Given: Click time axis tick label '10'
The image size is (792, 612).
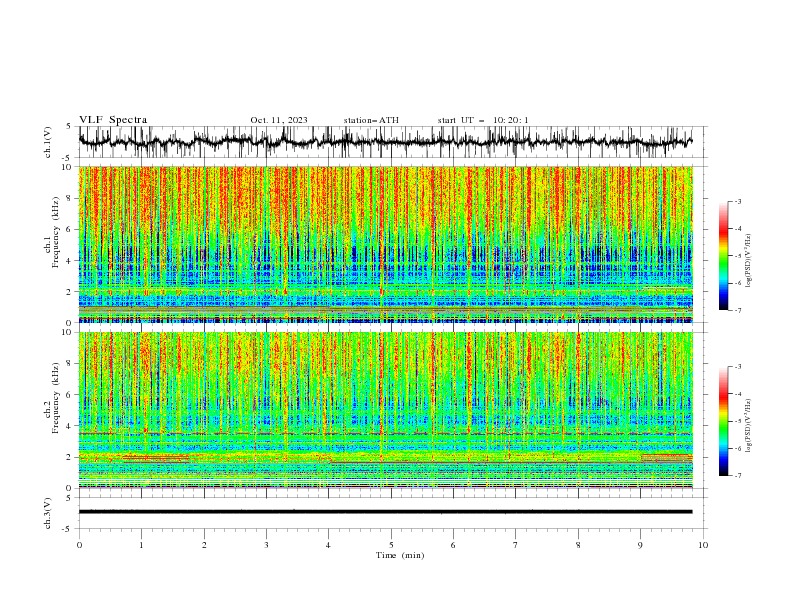Looking at the screenshot, I should (703, 545).
